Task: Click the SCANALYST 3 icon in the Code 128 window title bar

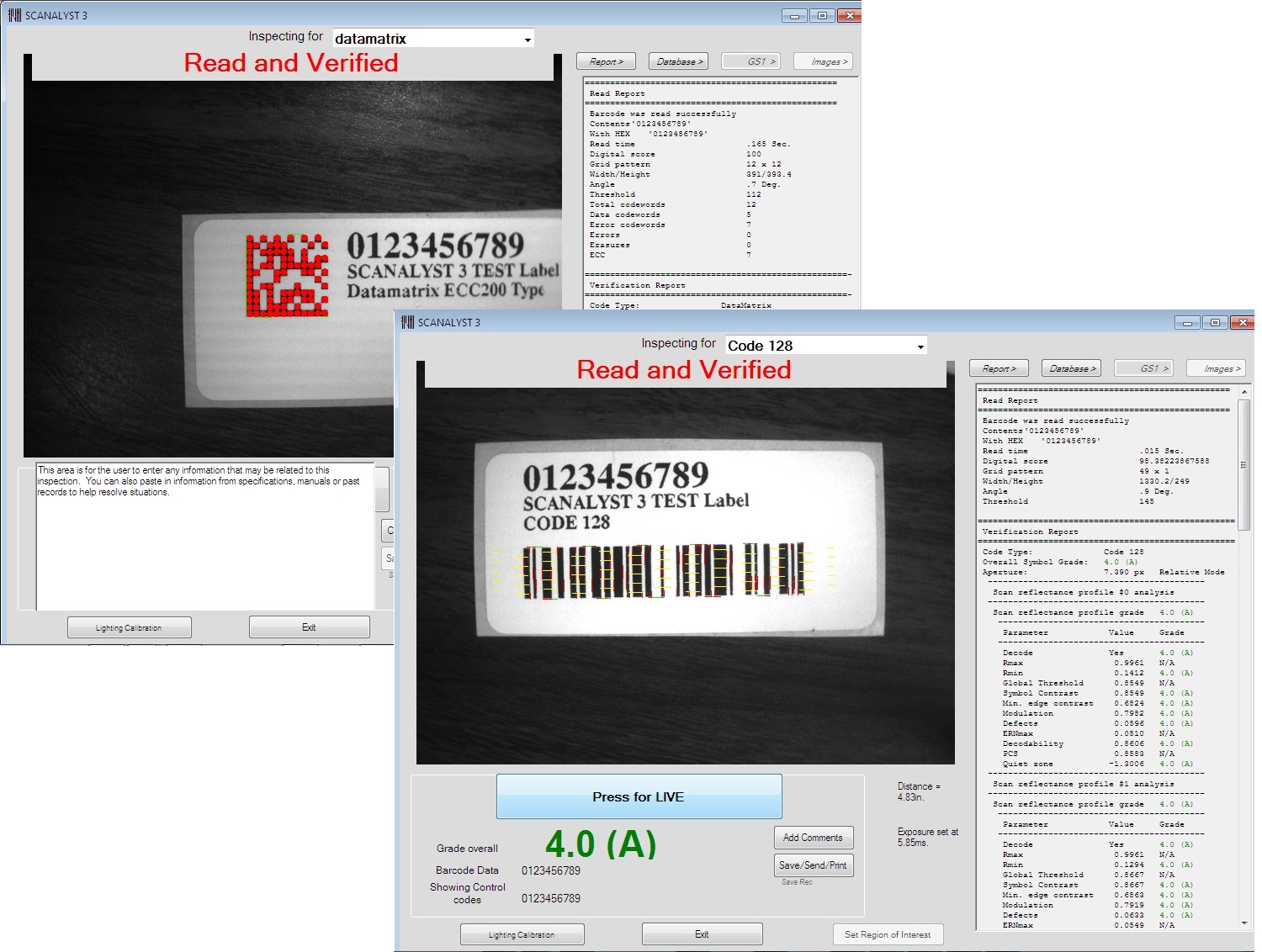Action: (x=408, y=322)
